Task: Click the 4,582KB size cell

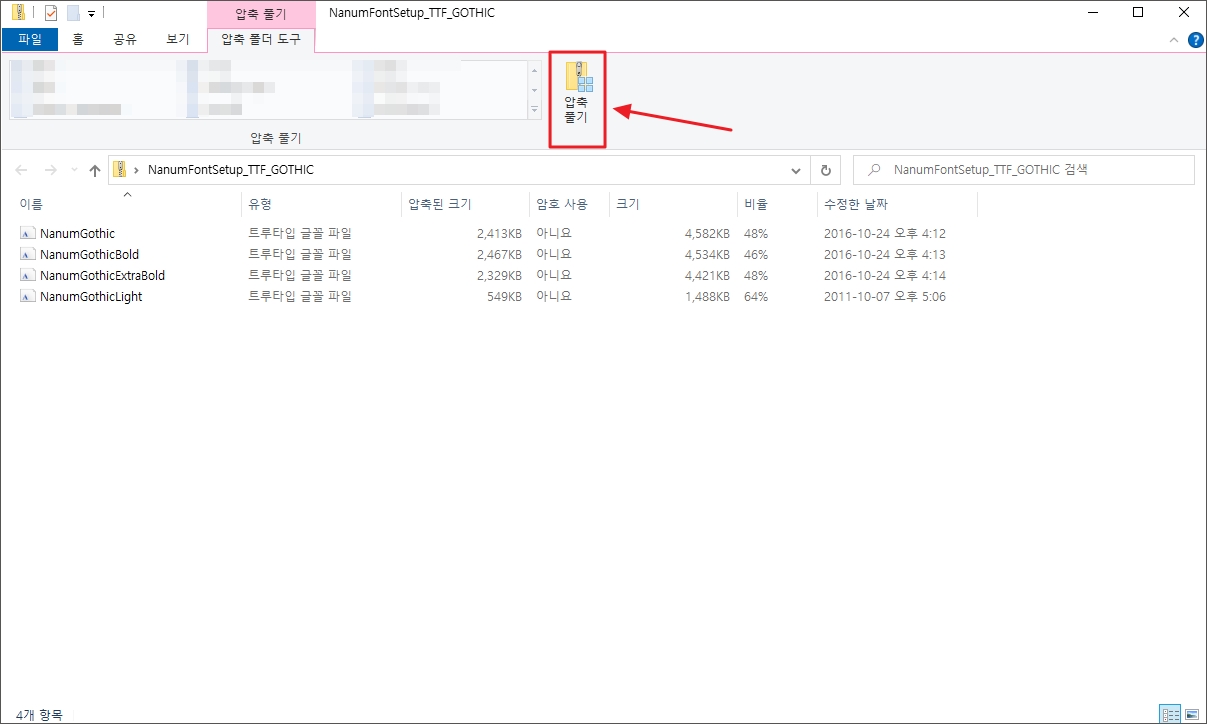Action: tap(707, 233)
